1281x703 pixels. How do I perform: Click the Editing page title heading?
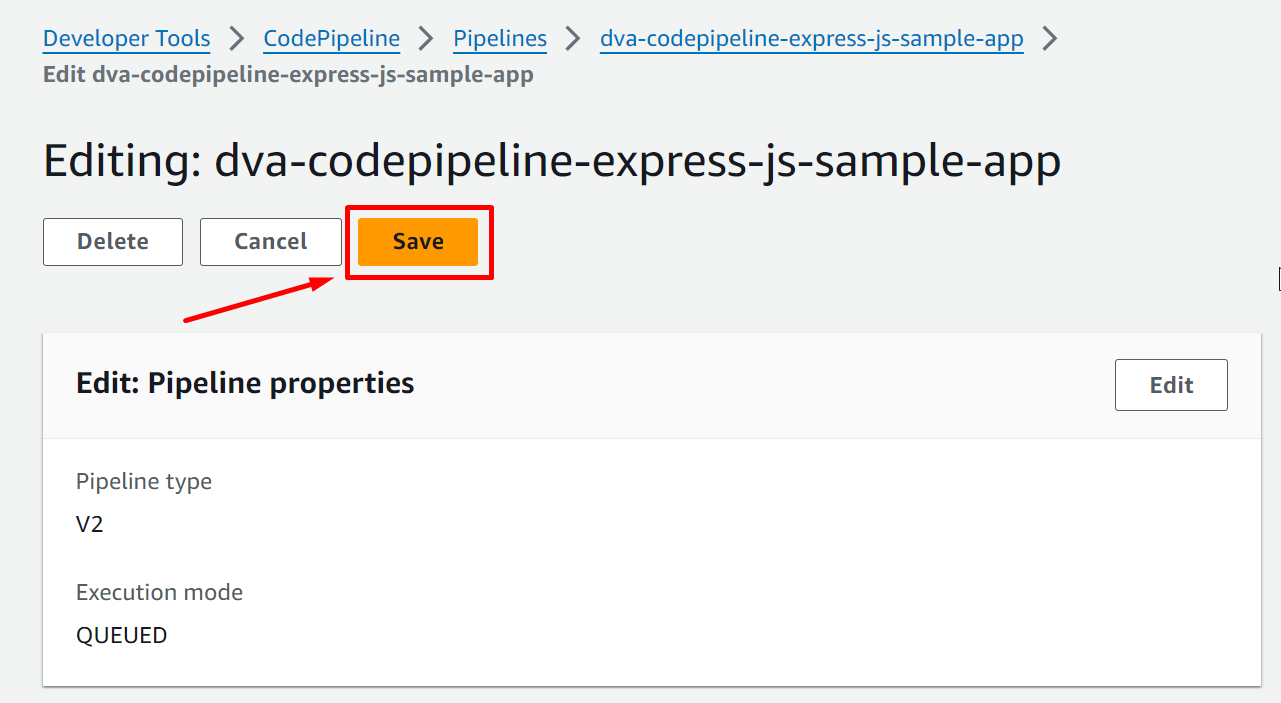tap(551, 162)
